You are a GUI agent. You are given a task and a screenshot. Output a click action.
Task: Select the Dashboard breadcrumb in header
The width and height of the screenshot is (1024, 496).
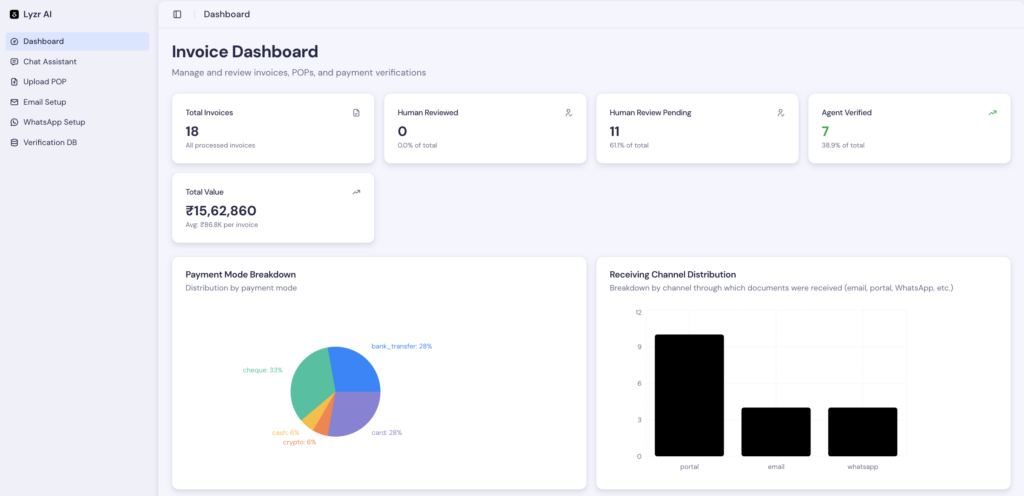pyautogui.click(x=227, y=14)
